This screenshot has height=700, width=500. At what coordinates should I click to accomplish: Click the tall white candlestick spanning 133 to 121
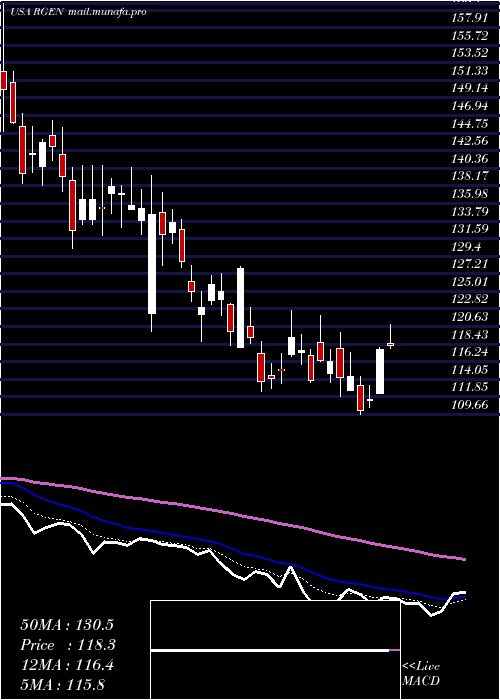coord(152,264)
